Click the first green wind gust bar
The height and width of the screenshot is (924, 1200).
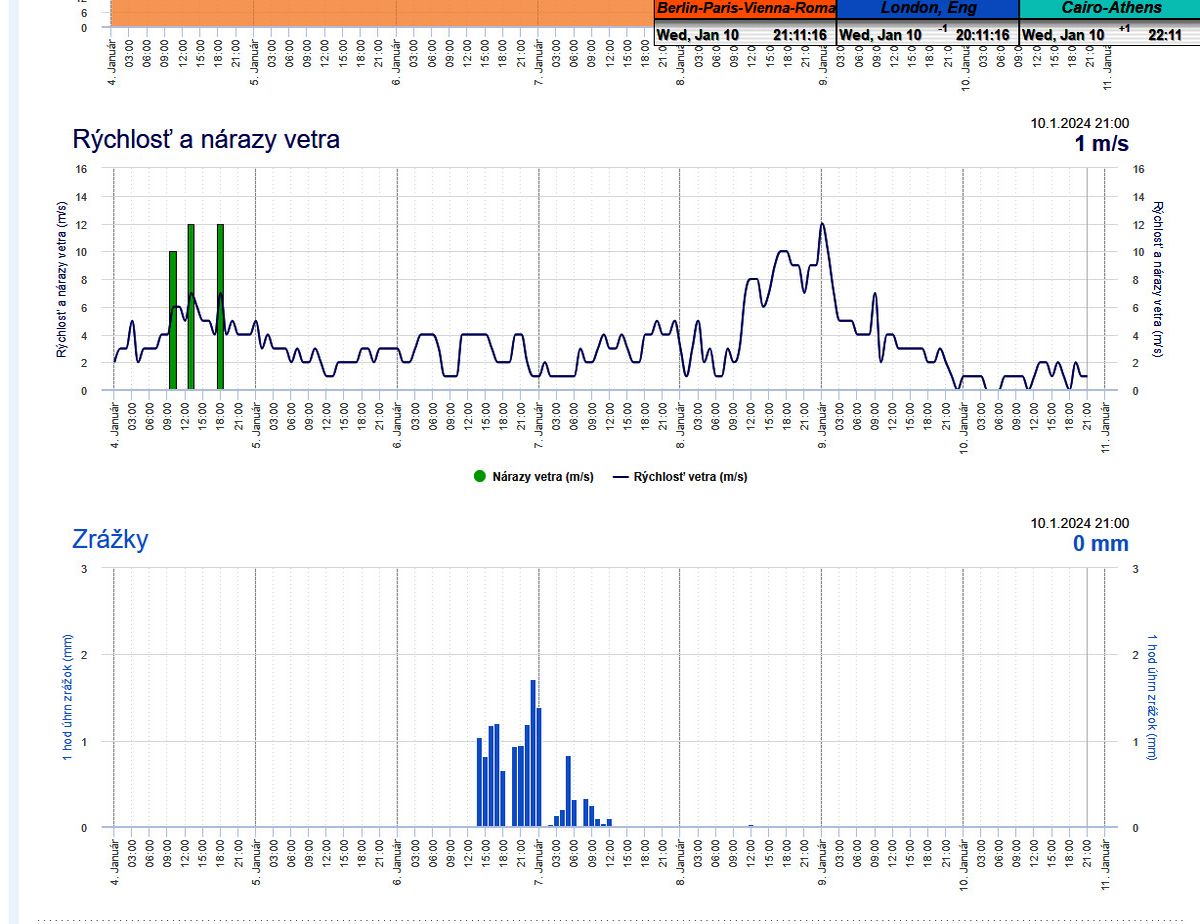click(x=173, y=320)
